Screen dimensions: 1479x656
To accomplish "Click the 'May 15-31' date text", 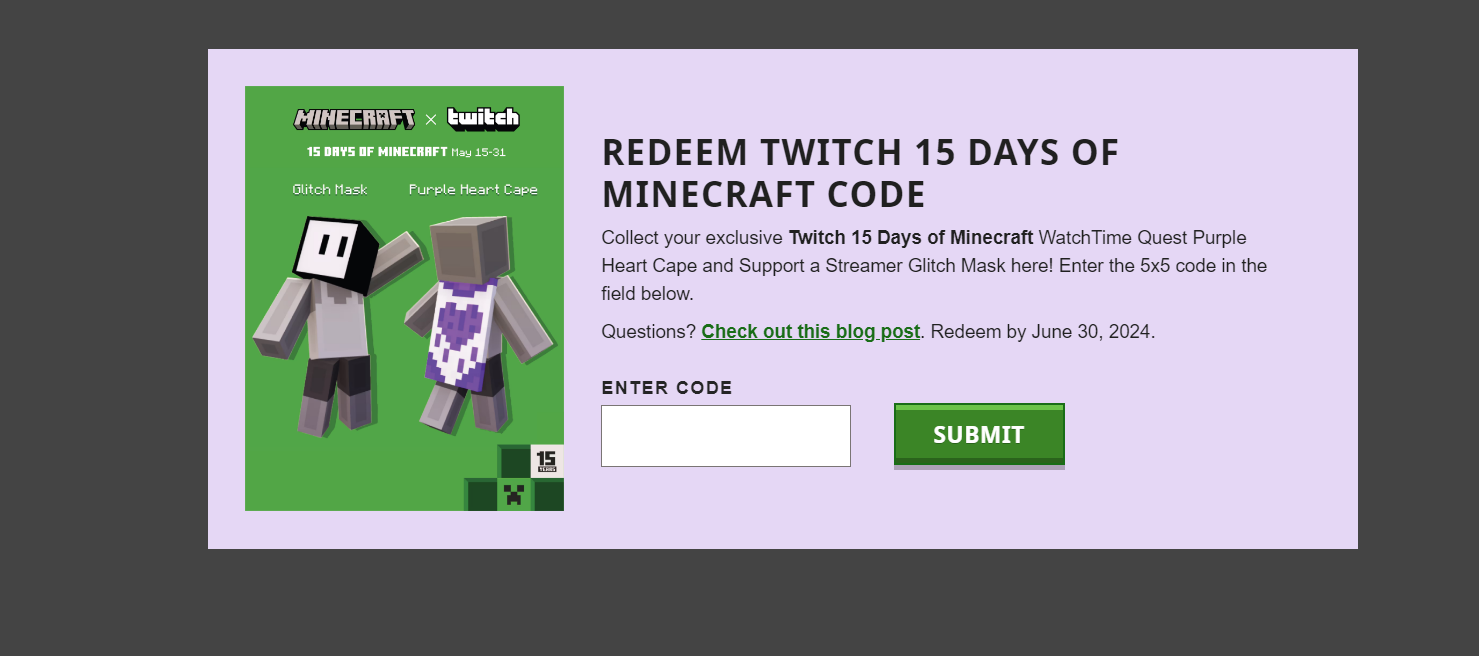I will click(477, 152).
